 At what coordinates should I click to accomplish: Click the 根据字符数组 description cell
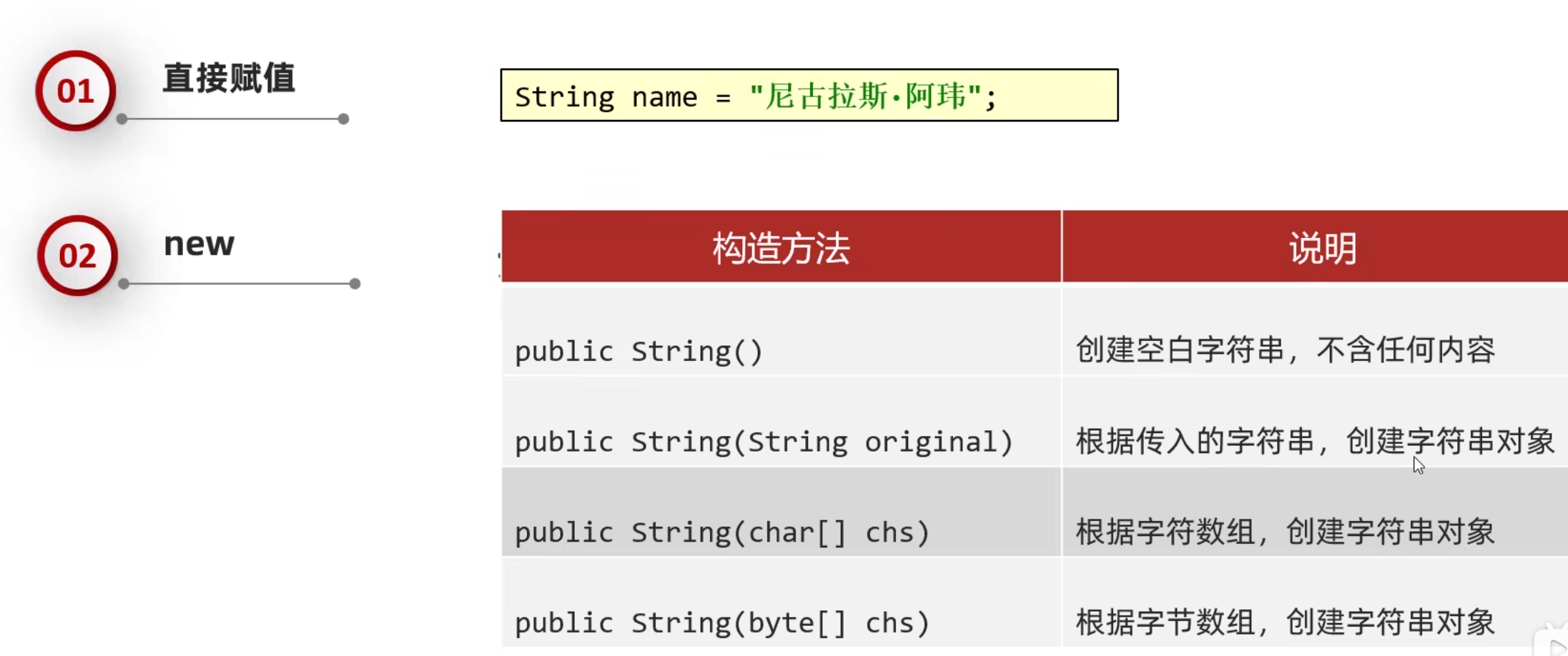coord(1285,532)
